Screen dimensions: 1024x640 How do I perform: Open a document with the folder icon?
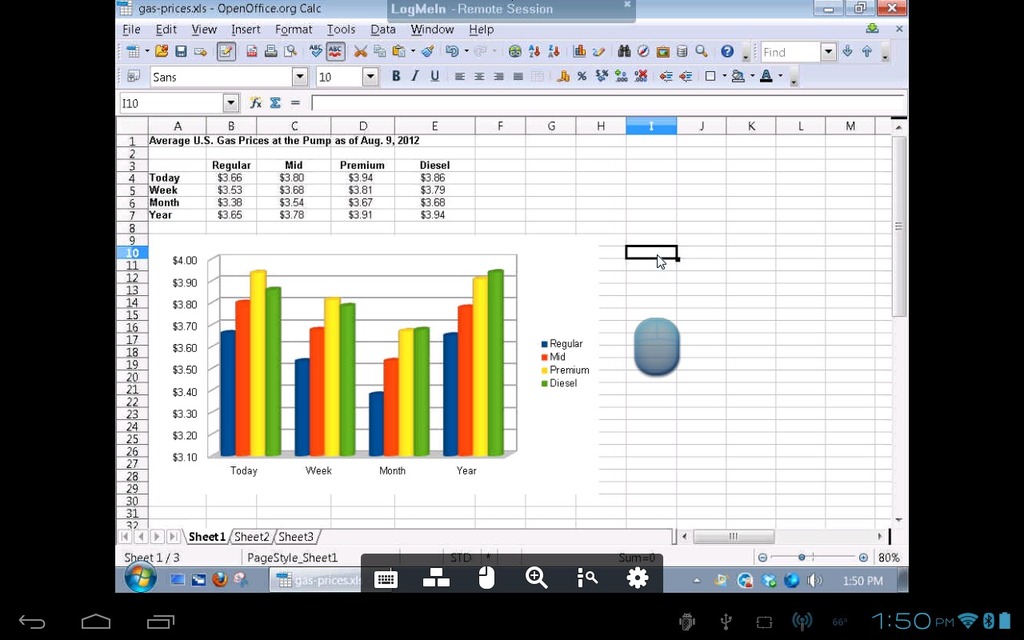click(161, 52)
